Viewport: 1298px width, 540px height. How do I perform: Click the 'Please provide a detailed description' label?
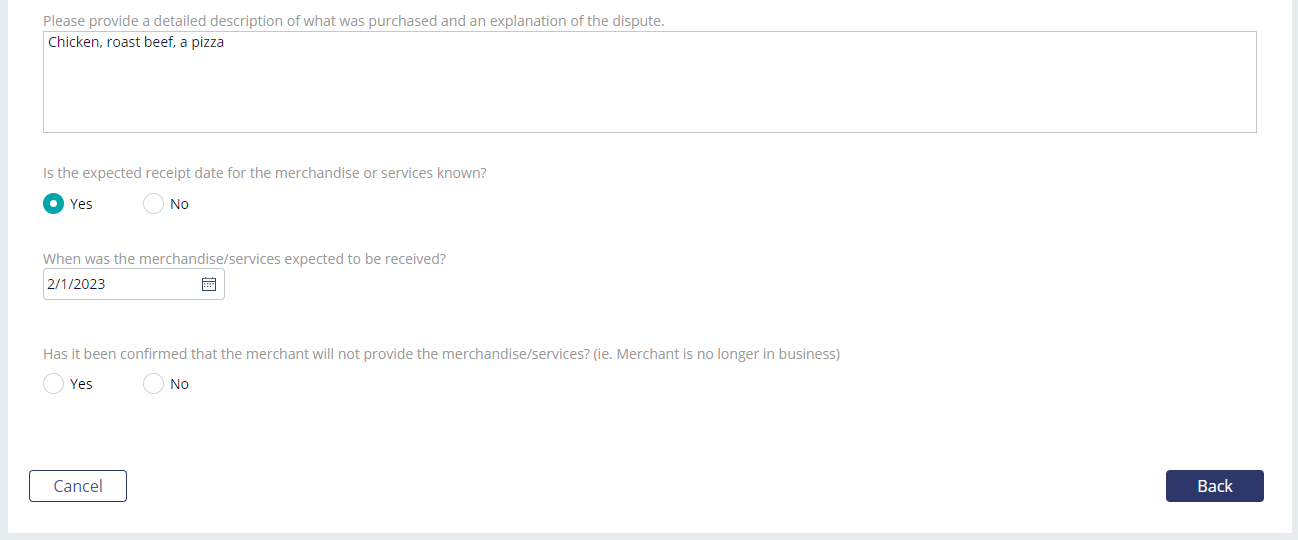[x=354, y=20]
